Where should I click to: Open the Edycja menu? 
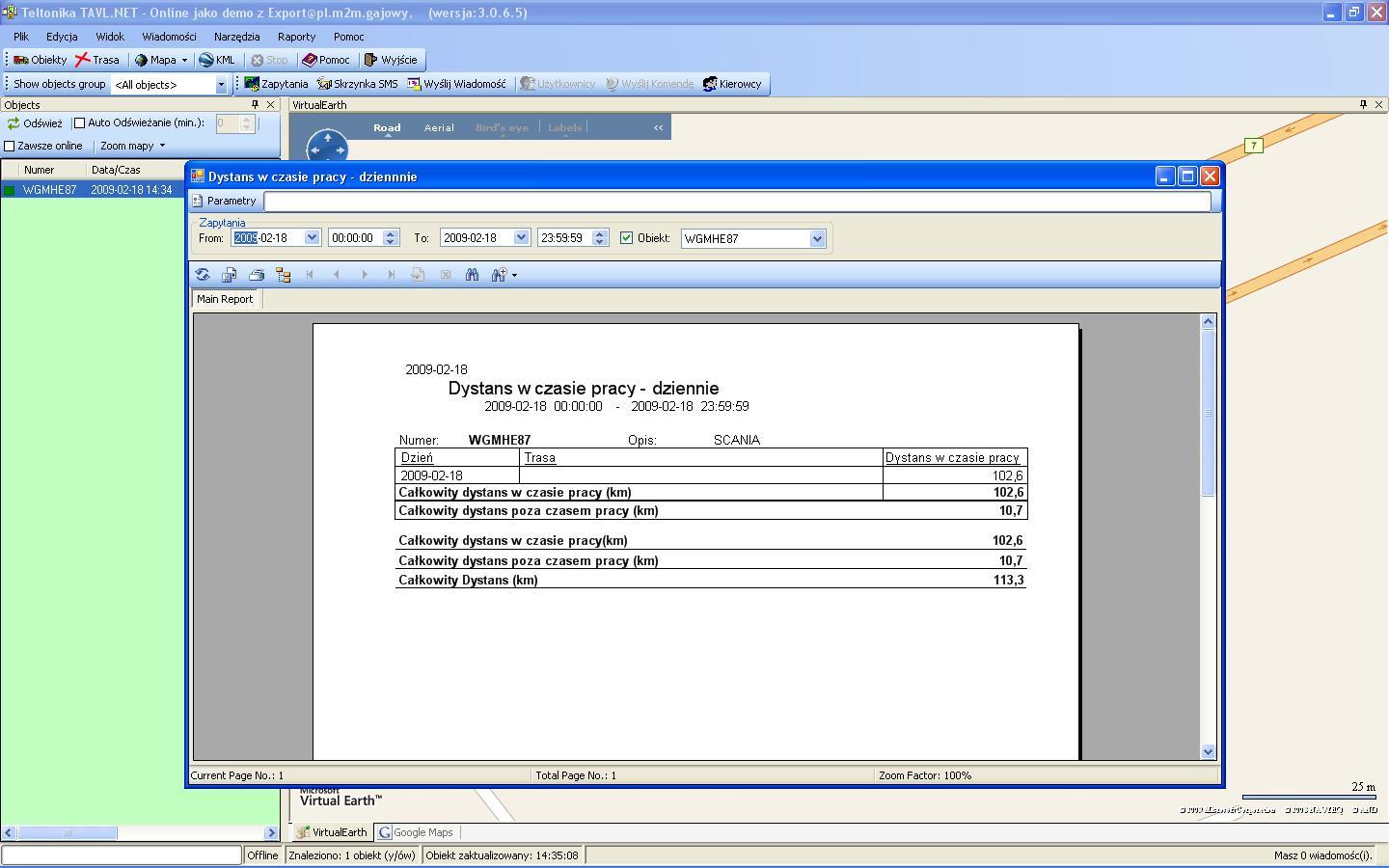click(62, 37)
